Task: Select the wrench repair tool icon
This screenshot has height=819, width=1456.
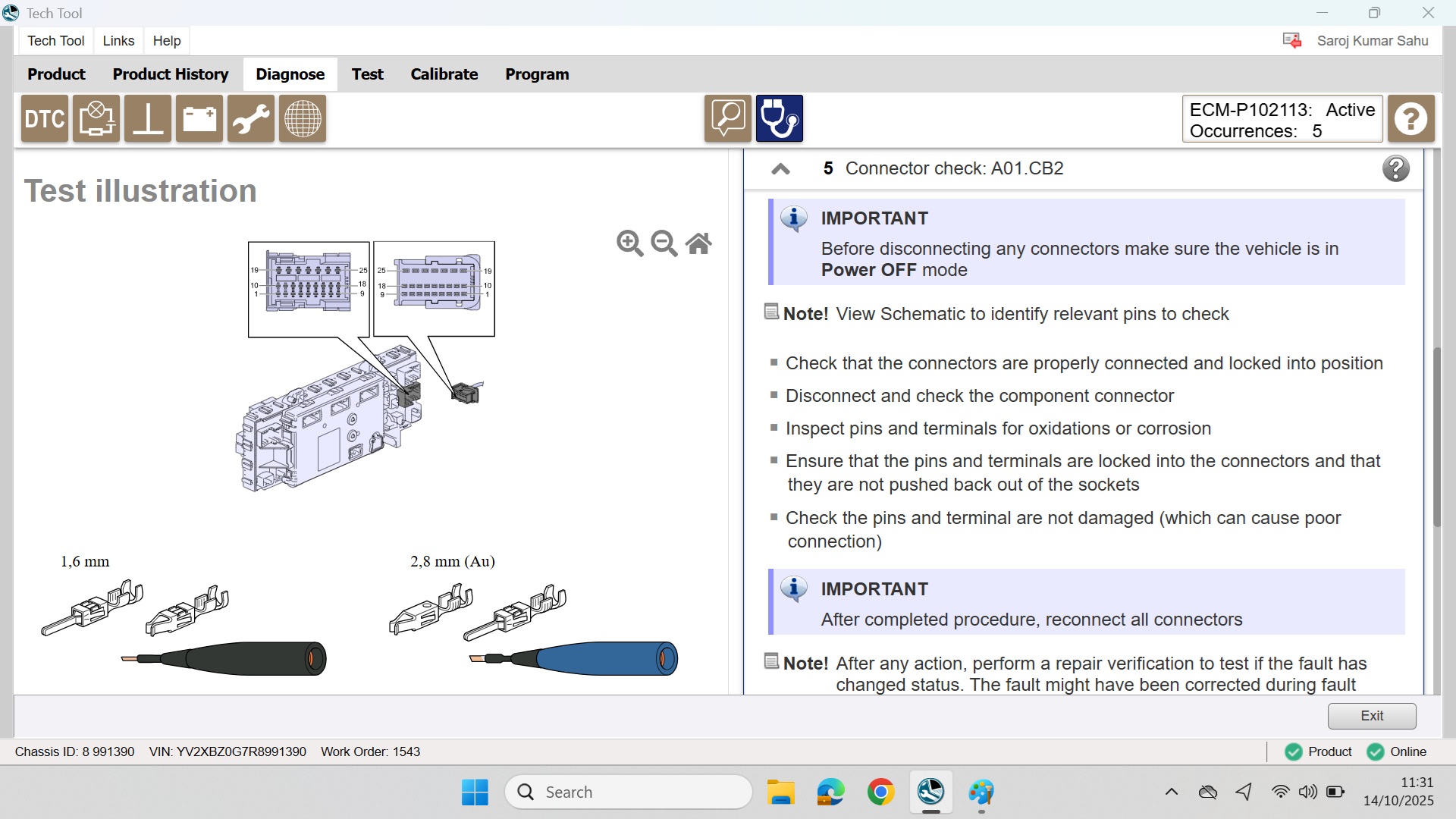Action: [251, 119]
